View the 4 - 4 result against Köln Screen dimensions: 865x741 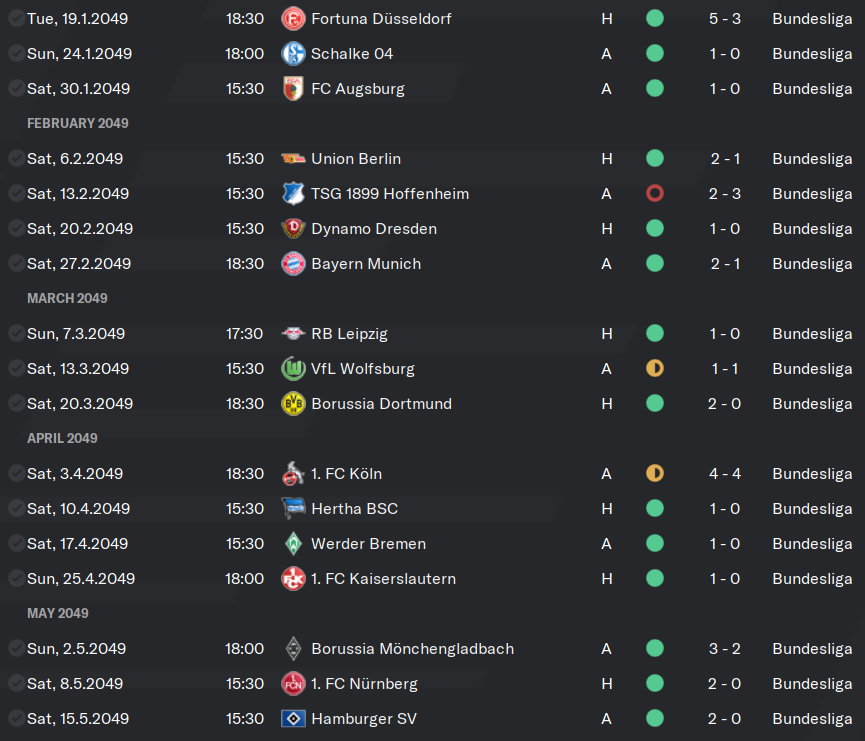[x=725, y=473]
